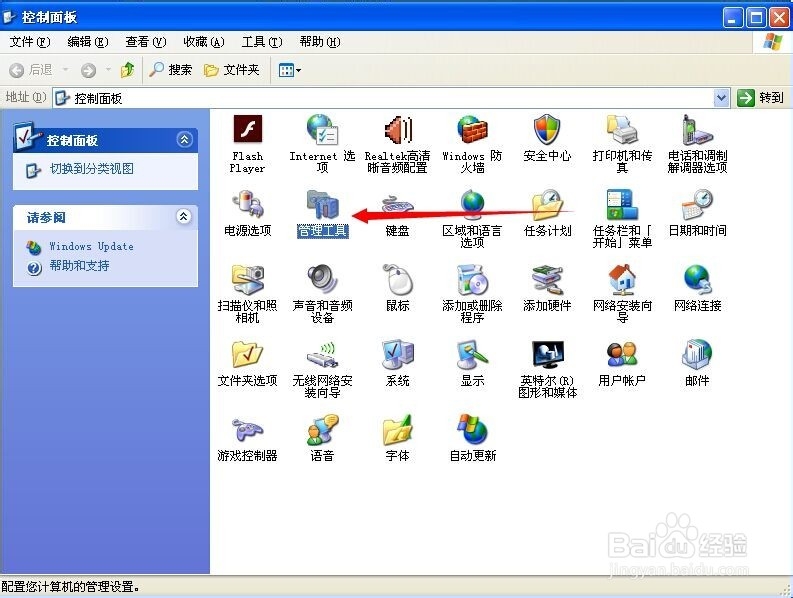The width and height of the screenshot is (793, 598).
Task: Collapse the 控制面板 side panel
Action: 185,140
